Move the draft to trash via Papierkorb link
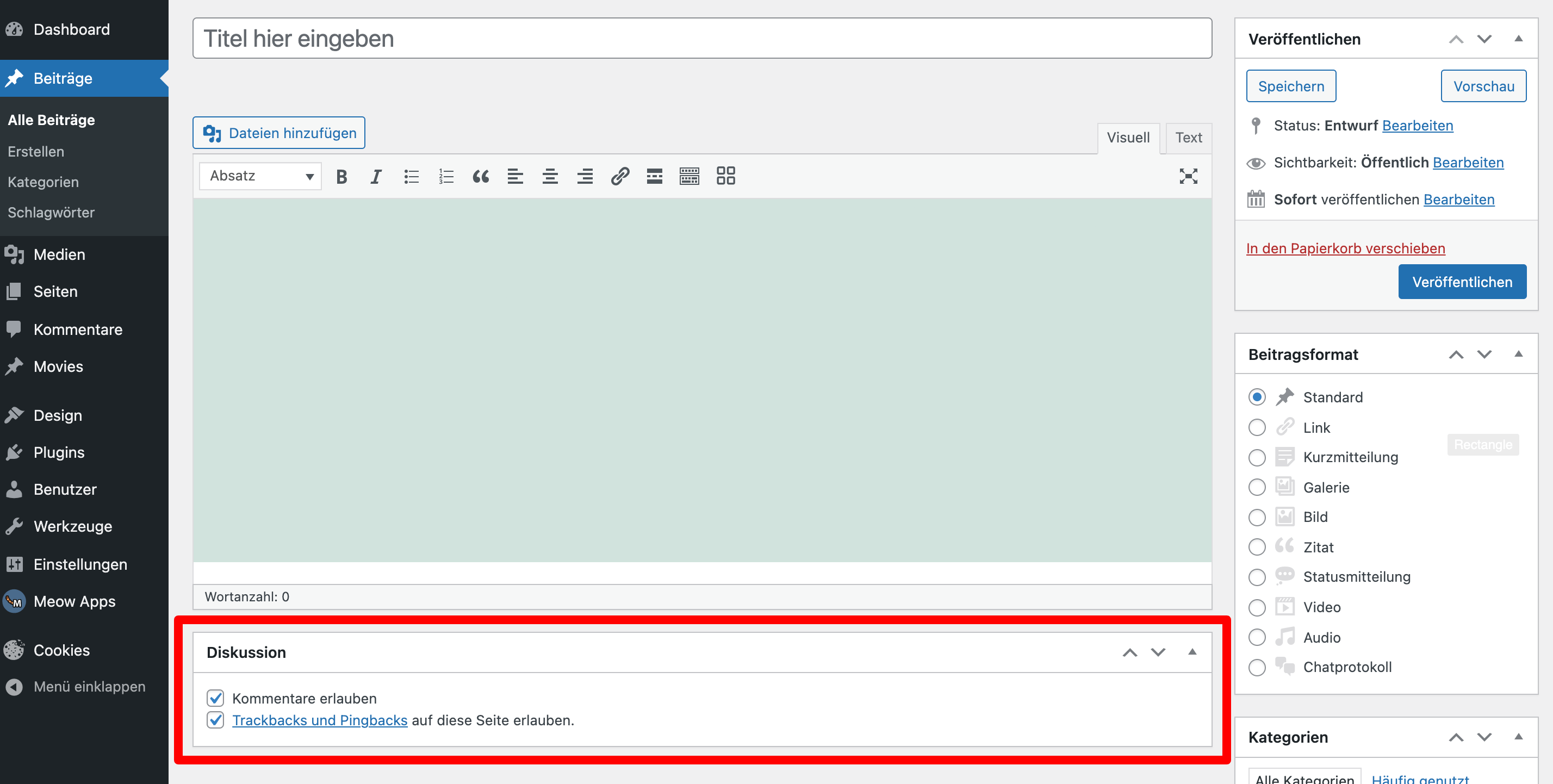Image resolution: width=1553 pixels, height=784 pixels. point(1345,248)
